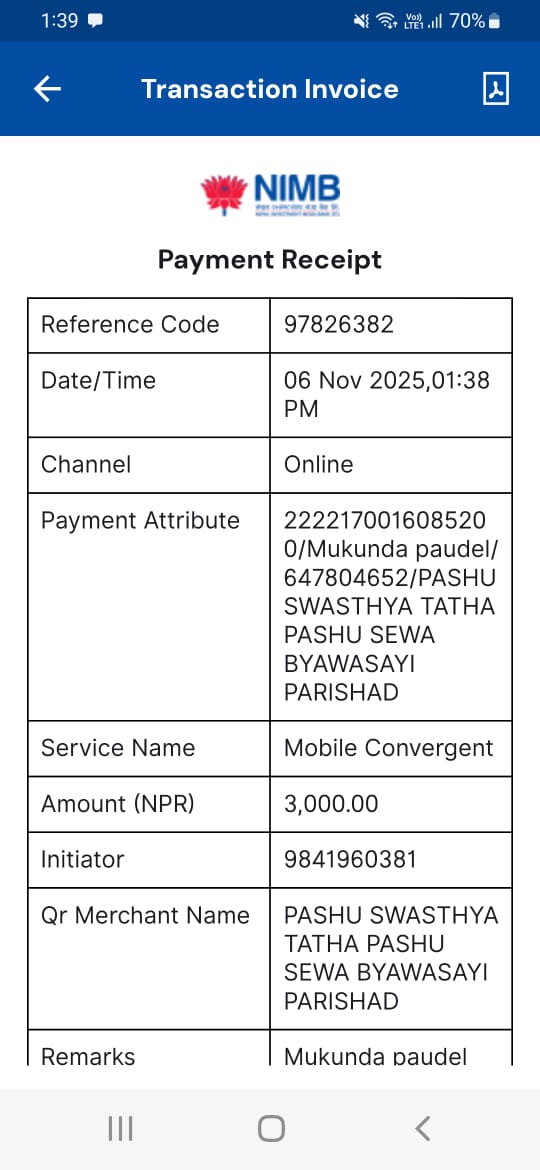Screen dimensions: 540x1170
Task: Select reference code 97826382
Action: coord(339,325)
